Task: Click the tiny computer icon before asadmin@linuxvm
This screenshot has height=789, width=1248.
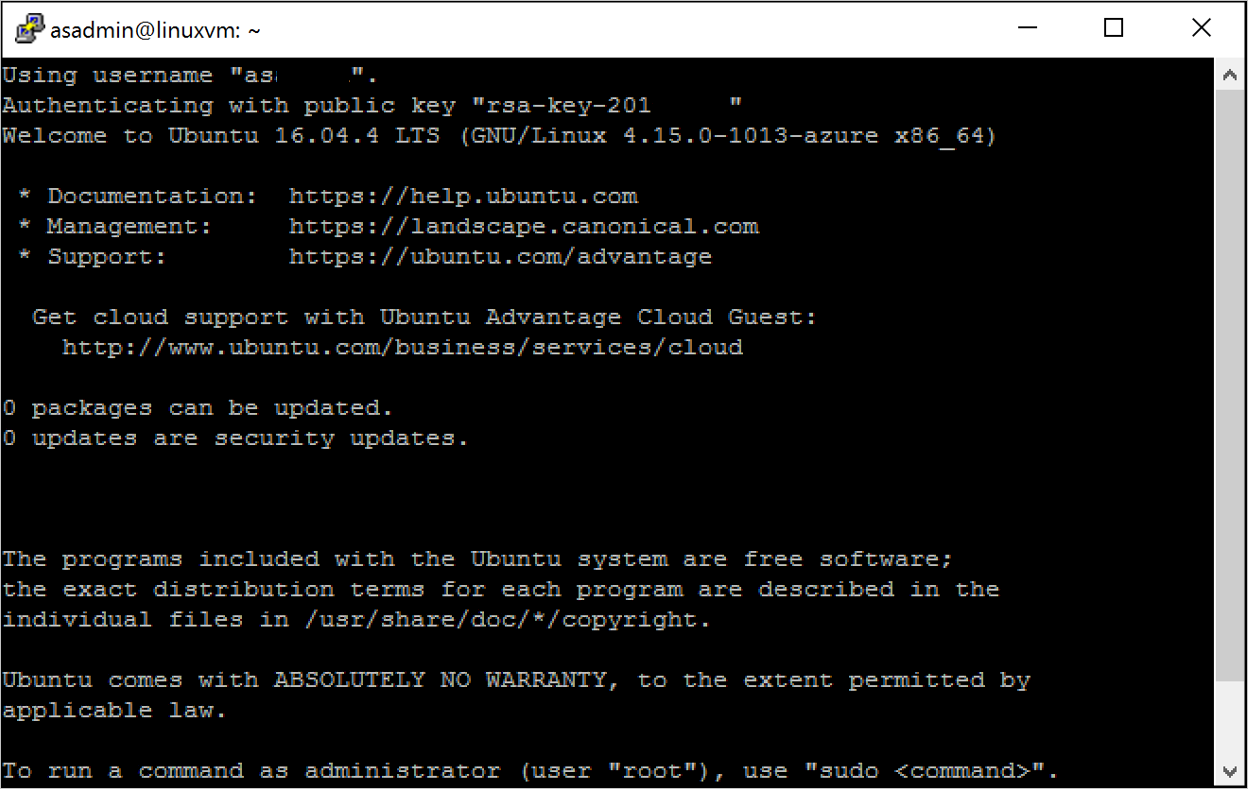Action: click(x=30, y=28)
